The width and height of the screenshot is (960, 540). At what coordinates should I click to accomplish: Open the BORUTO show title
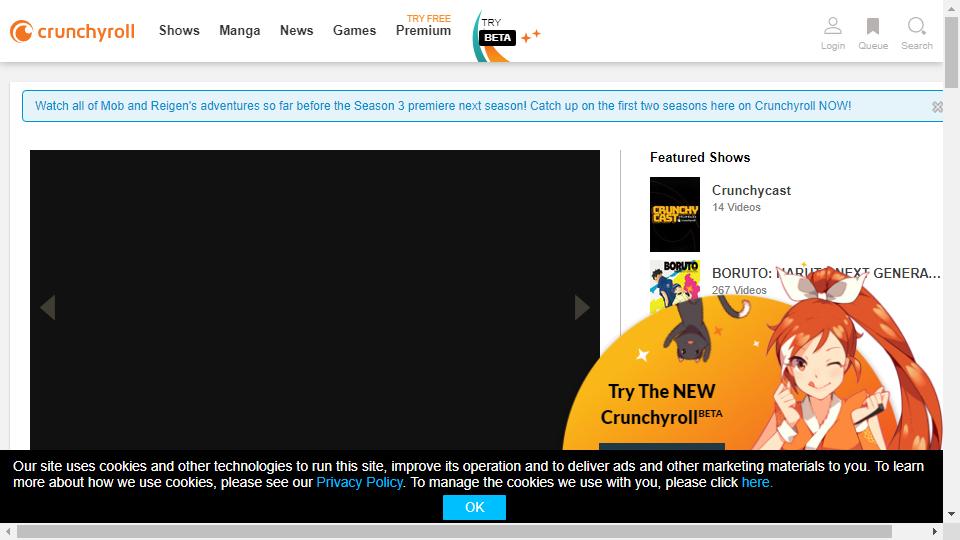826,273
